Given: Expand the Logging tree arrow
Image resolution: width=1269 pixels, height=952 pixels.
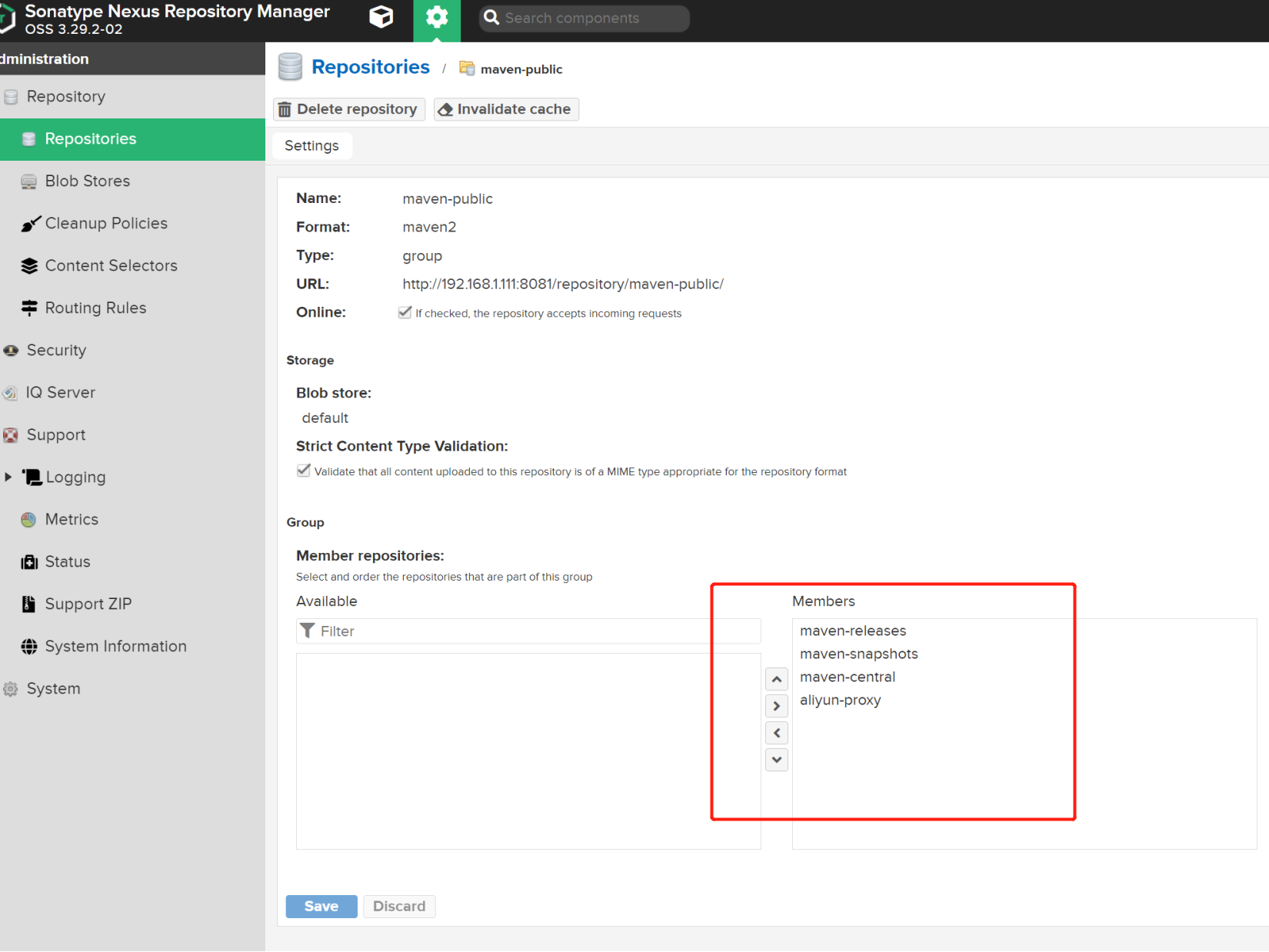Looking at the screenshot, I should pos(8,477).
